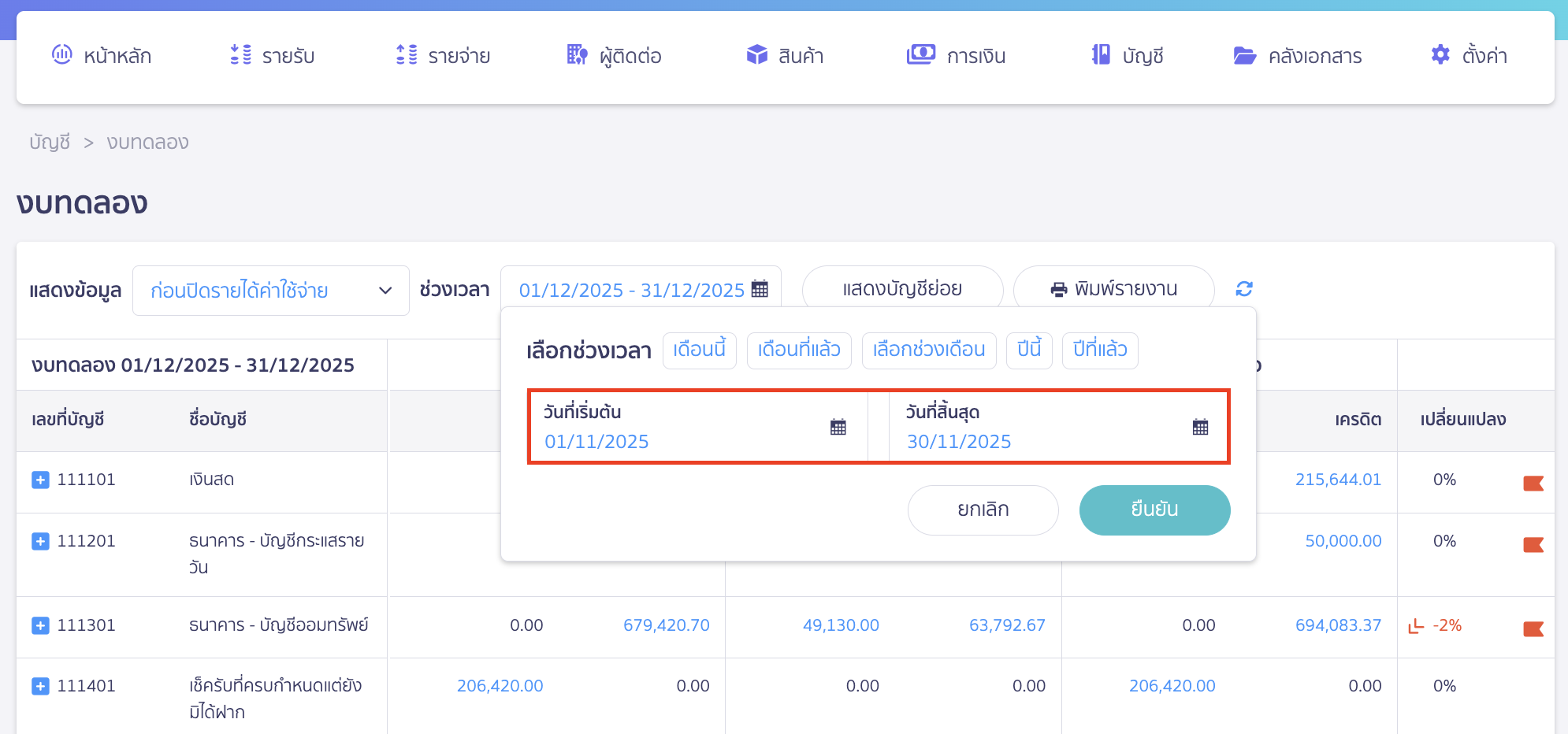Open the การเงิน menu
Image resolution: width=1568 pixels, height=734 pixels.
(956, 55)
